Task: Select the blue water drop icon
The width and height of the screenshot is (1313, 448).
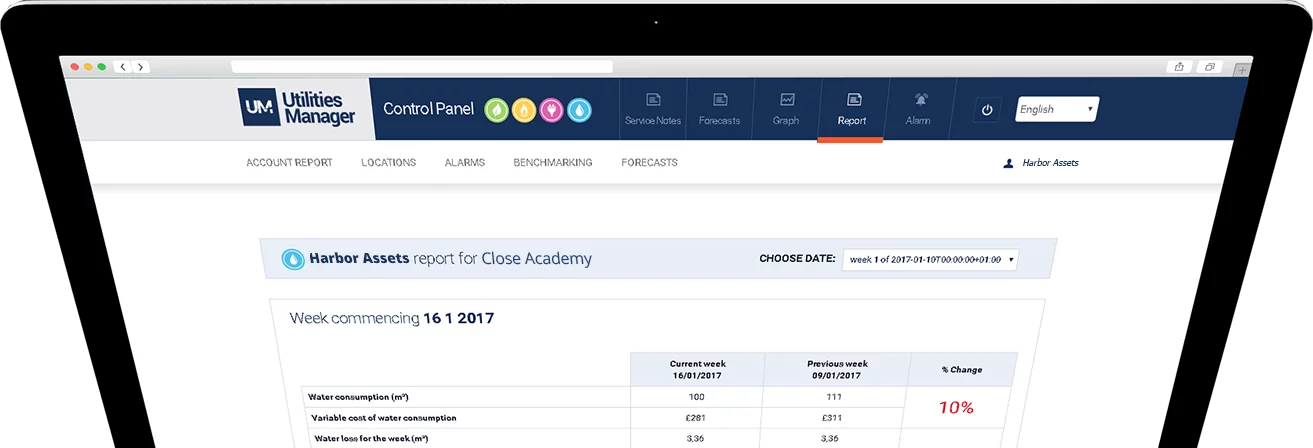Action: pyautogui.click(x=580, y=109)
